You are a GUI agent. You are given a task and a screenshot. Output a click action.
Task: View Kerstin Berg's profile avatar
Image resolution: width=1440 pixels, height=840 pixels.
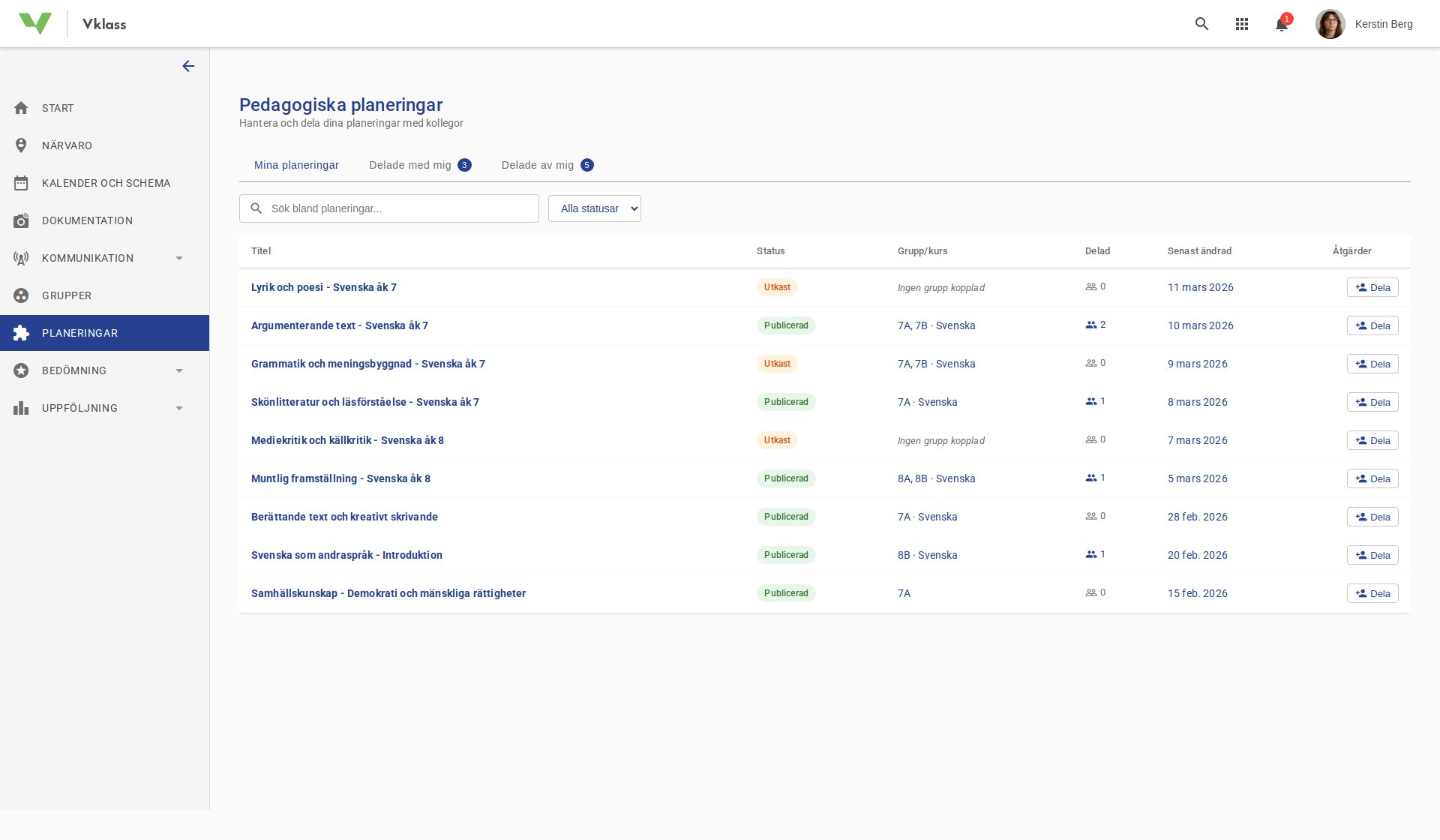click(1330, 23)
